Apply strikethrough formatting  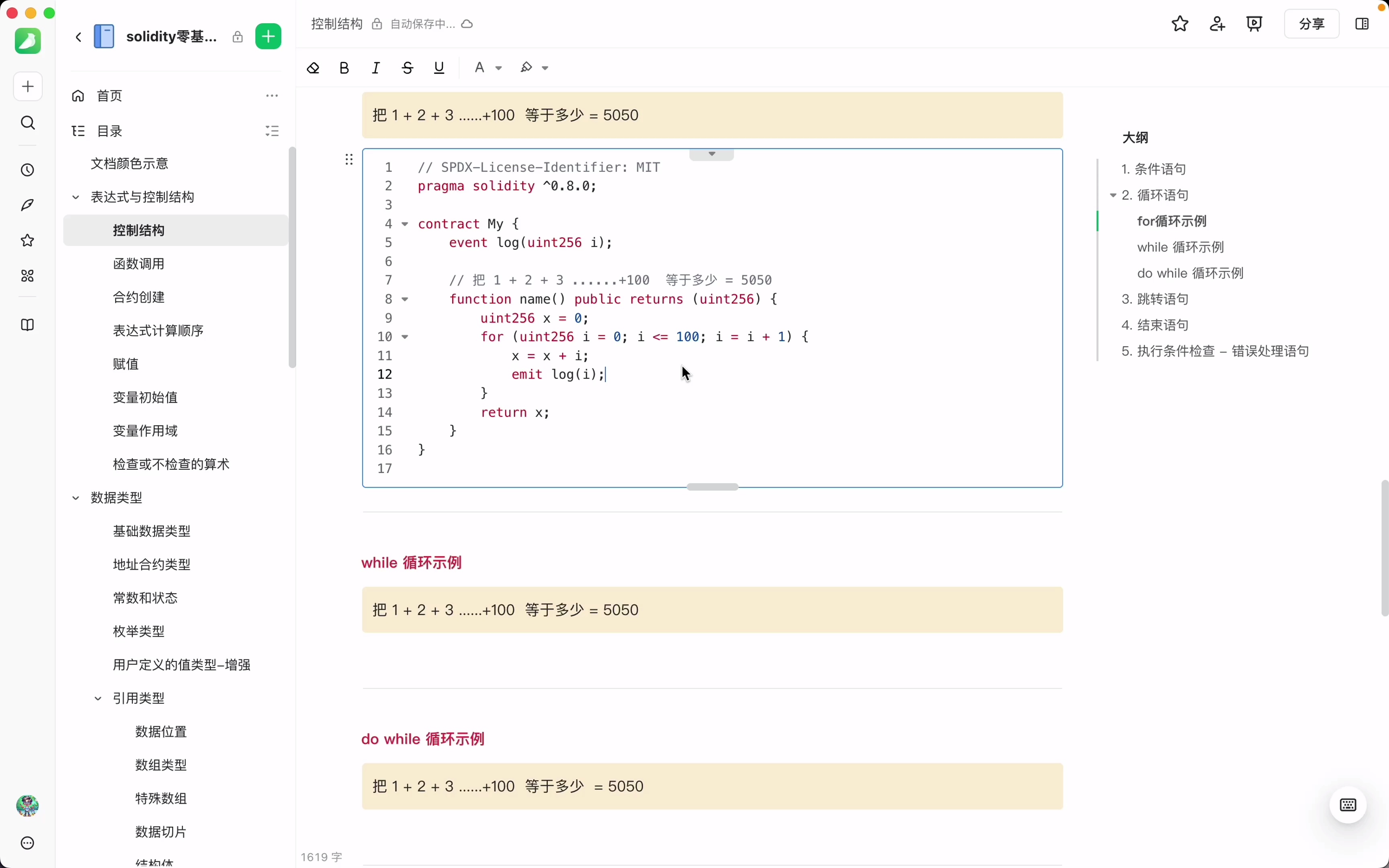(407, 67)
